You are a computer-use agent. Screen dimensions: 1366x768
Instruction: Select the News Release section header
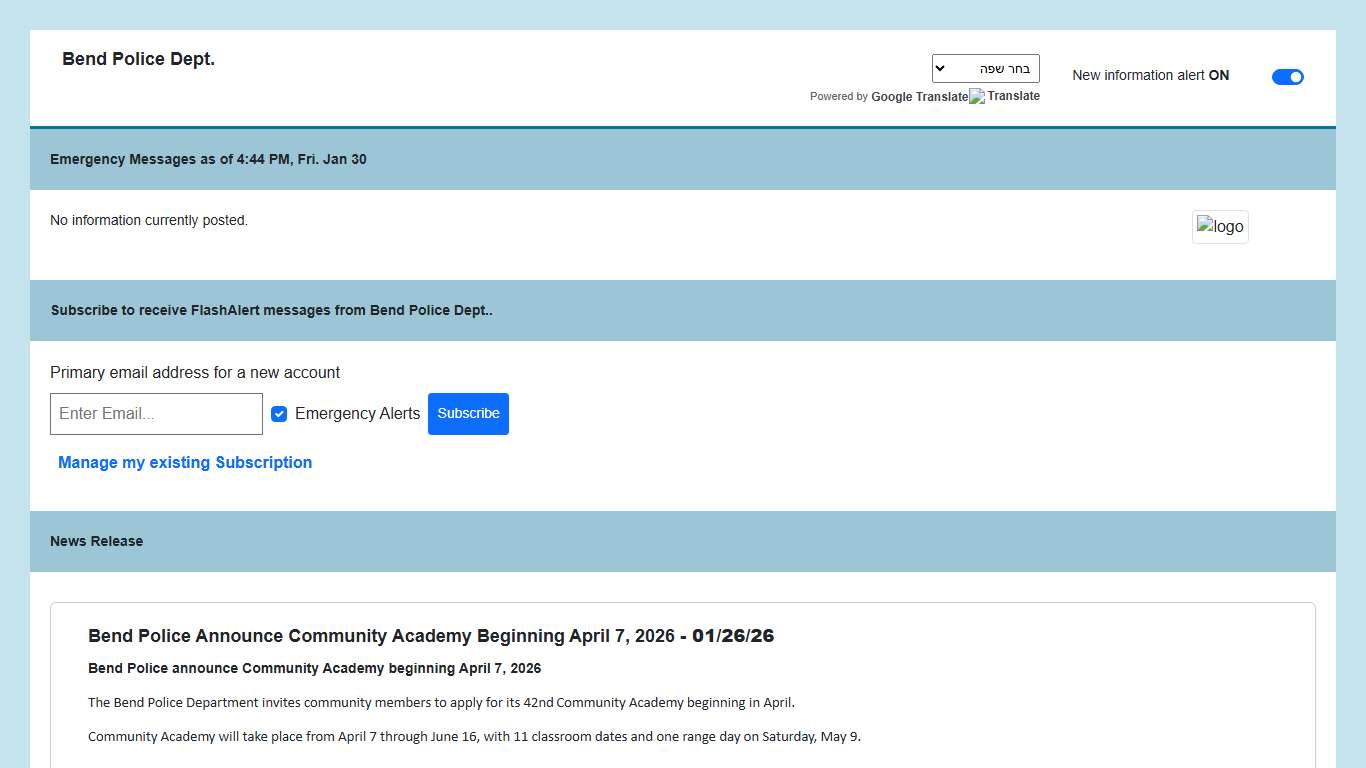pyautogui.click(x=96, y=542)
